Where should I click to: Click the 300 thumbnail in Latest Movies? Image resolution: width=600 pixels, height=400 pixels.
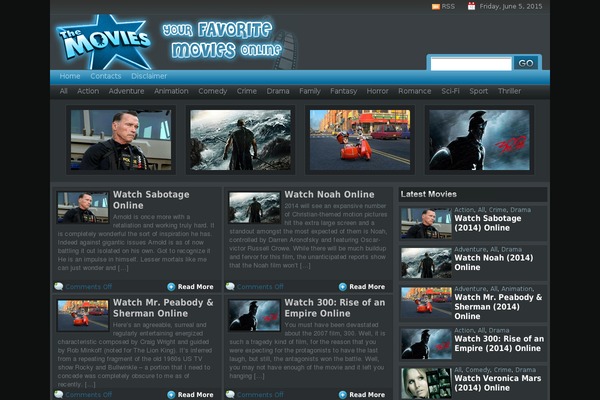pyautogui.click(x=426, y=344)
